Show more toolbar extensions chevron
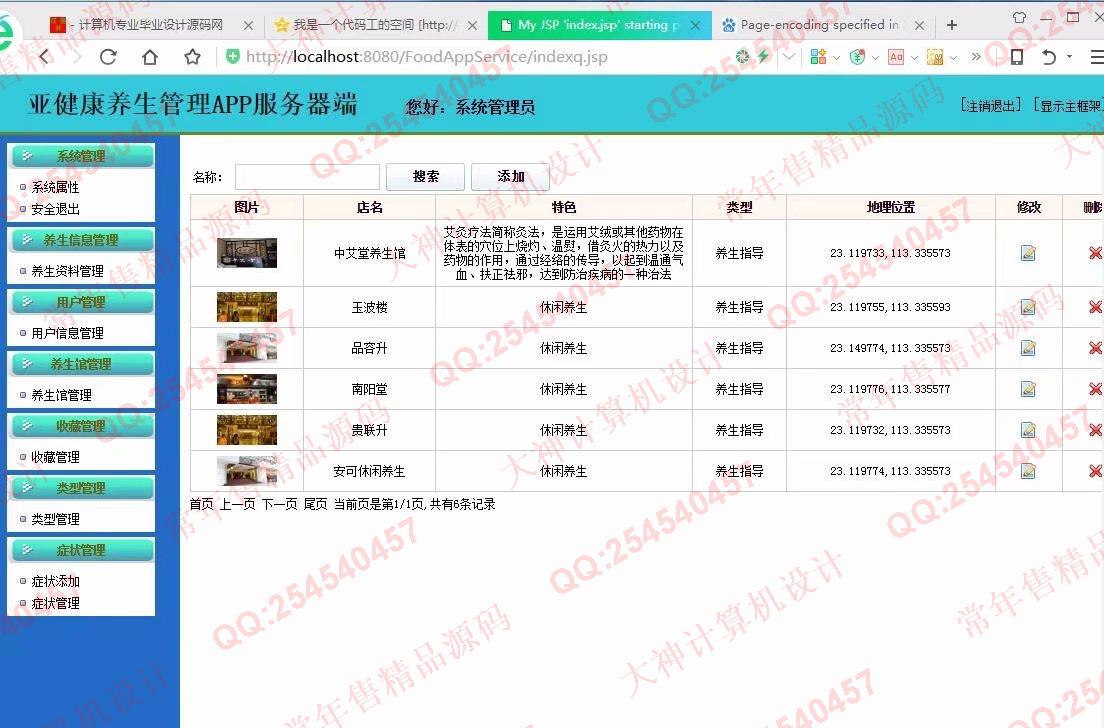The width and height of the screenshot is (1104, 728). click(x=976, y=57)
